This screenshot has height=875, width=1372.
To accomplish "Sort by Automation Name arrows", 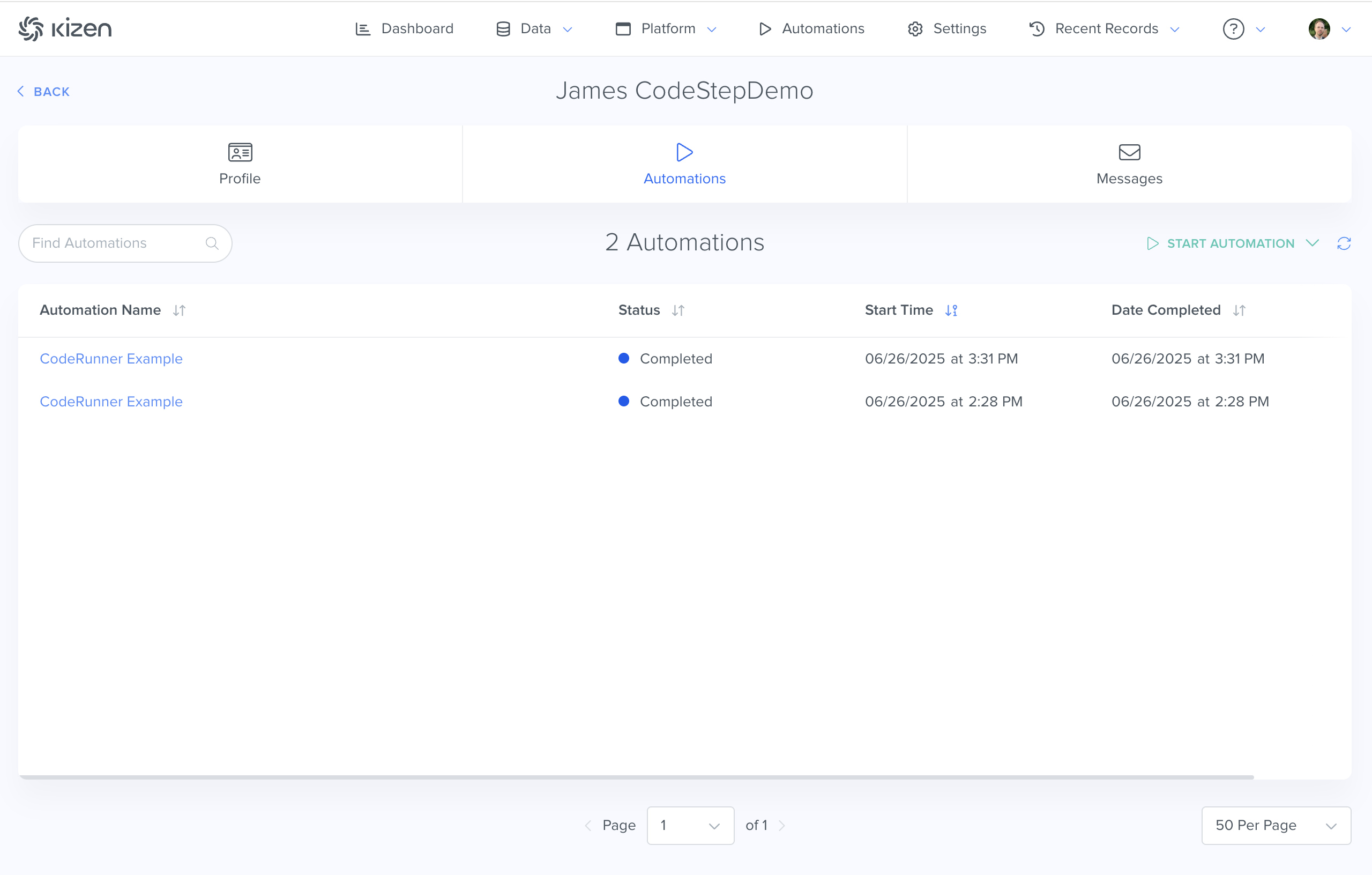I will [x=179, y=310].
